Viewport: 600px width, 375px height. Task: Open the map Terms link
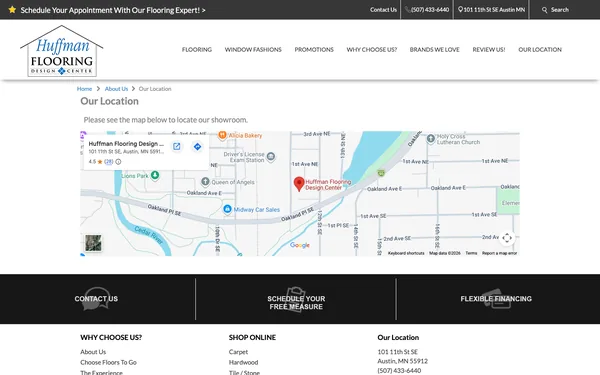click(471, 253)
